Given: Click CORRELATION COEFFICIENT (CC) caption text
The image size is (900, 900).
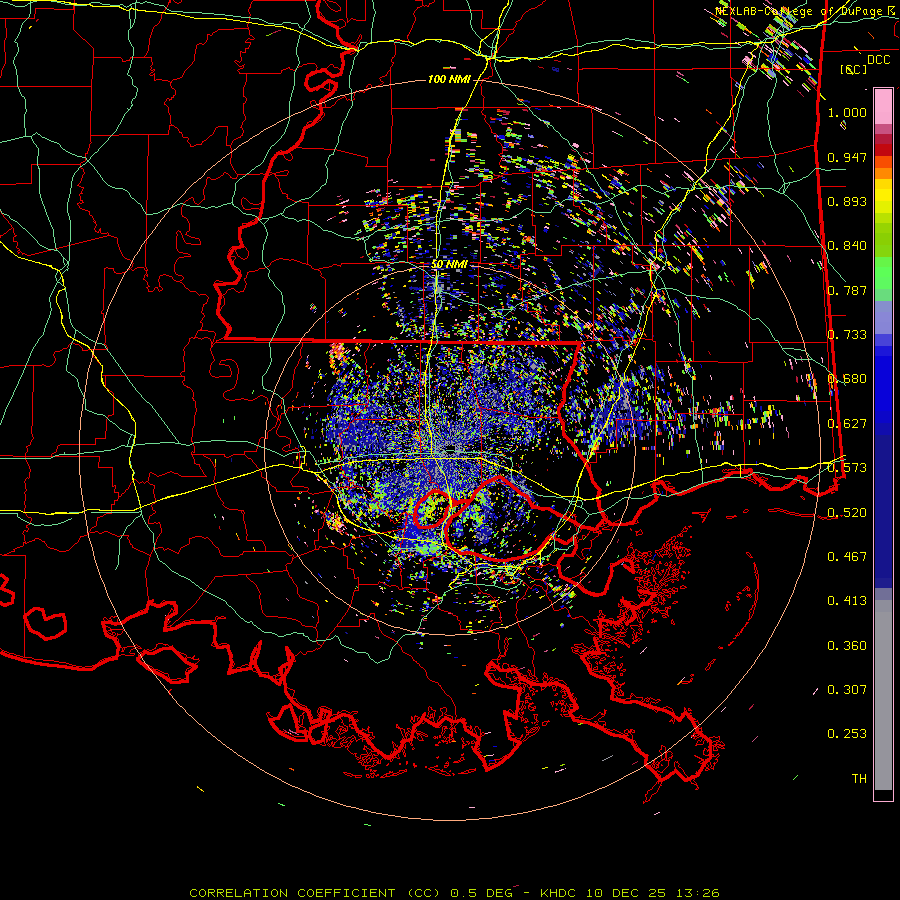Looking at the screenshot, I should click(x=315, y=893).
